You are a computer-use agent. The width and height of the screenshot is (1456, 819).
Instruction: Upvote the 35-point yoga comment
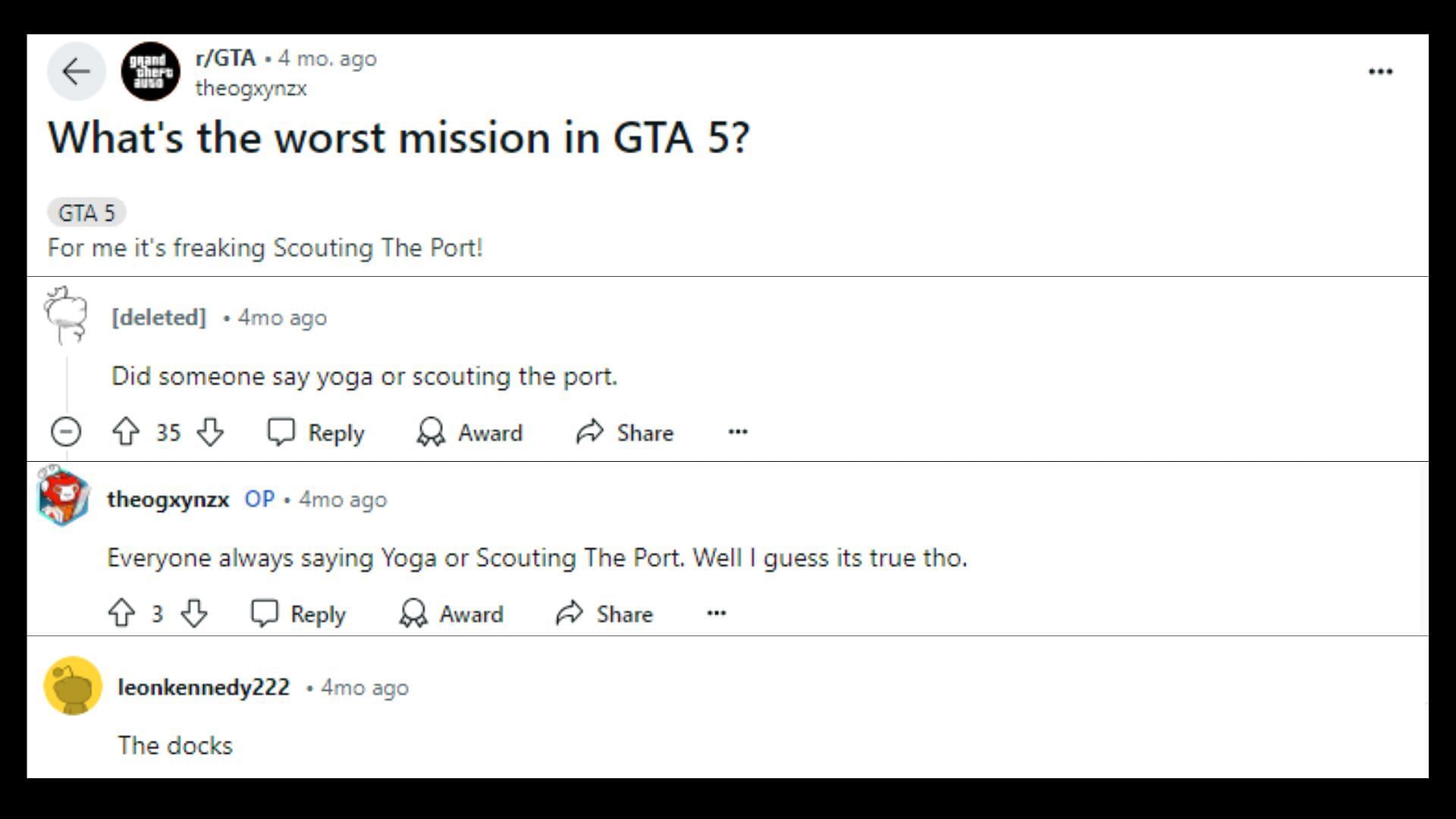pyautogui.click(x=126, y=432)
